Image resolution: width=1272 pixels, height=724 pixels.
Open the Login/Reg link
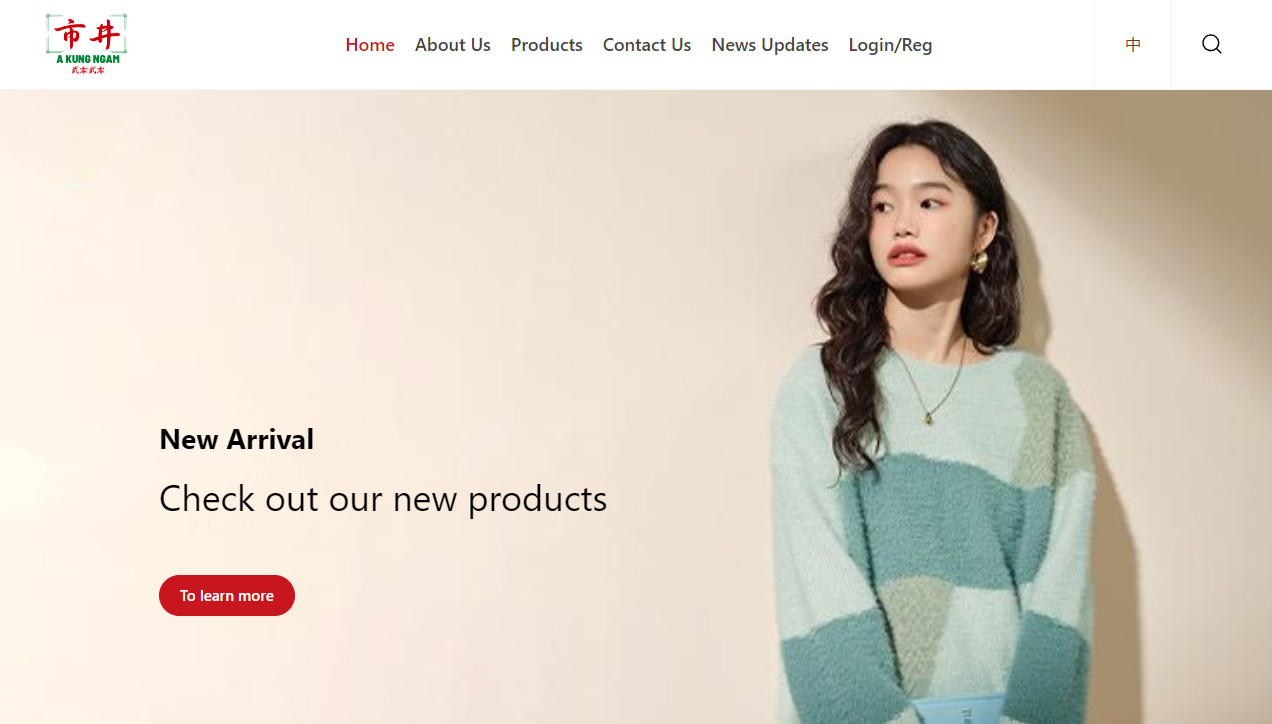click(x=890, y=45)
